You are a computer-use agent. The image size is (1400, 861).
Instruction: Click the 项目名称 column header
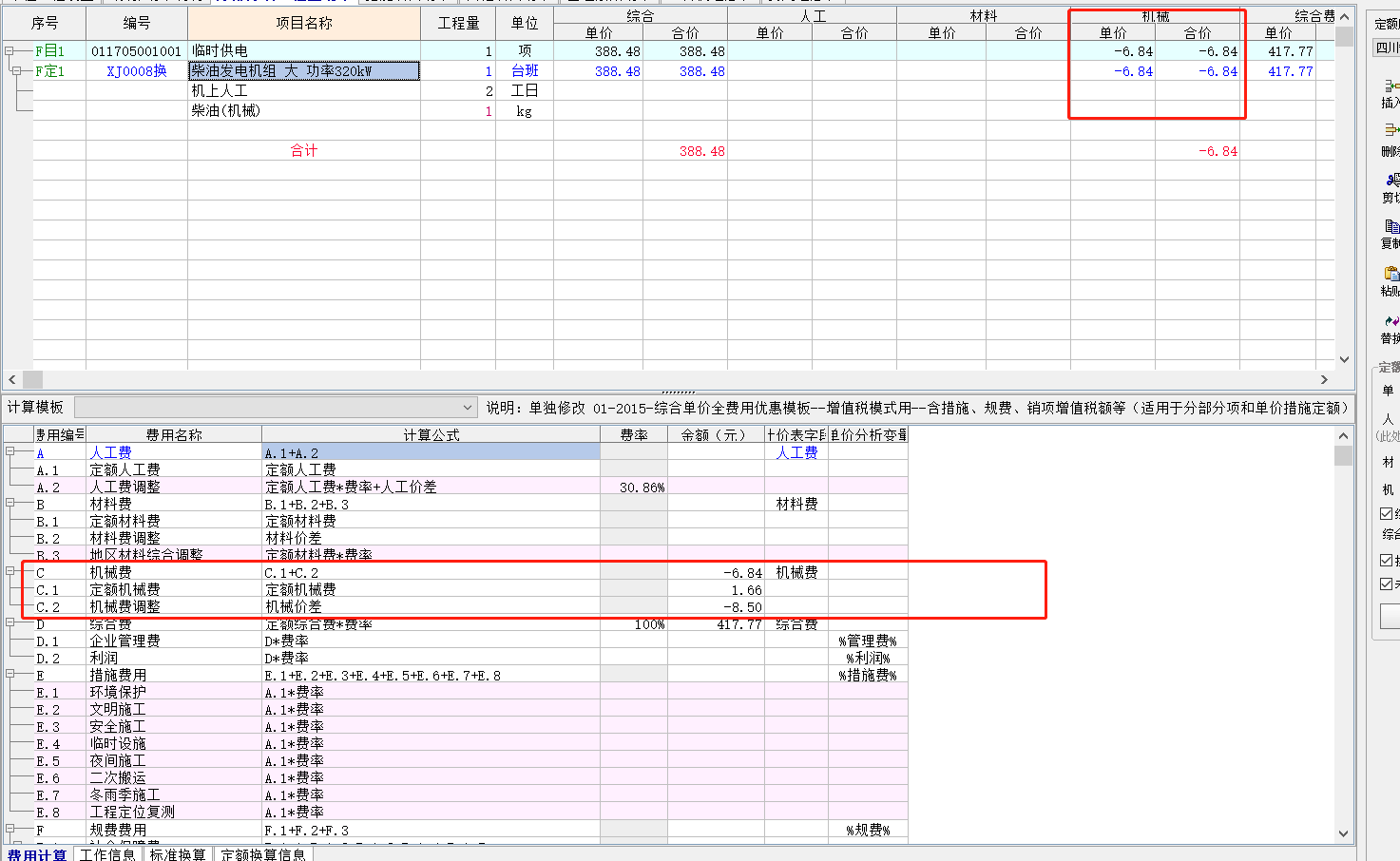(x=304, y=23)
